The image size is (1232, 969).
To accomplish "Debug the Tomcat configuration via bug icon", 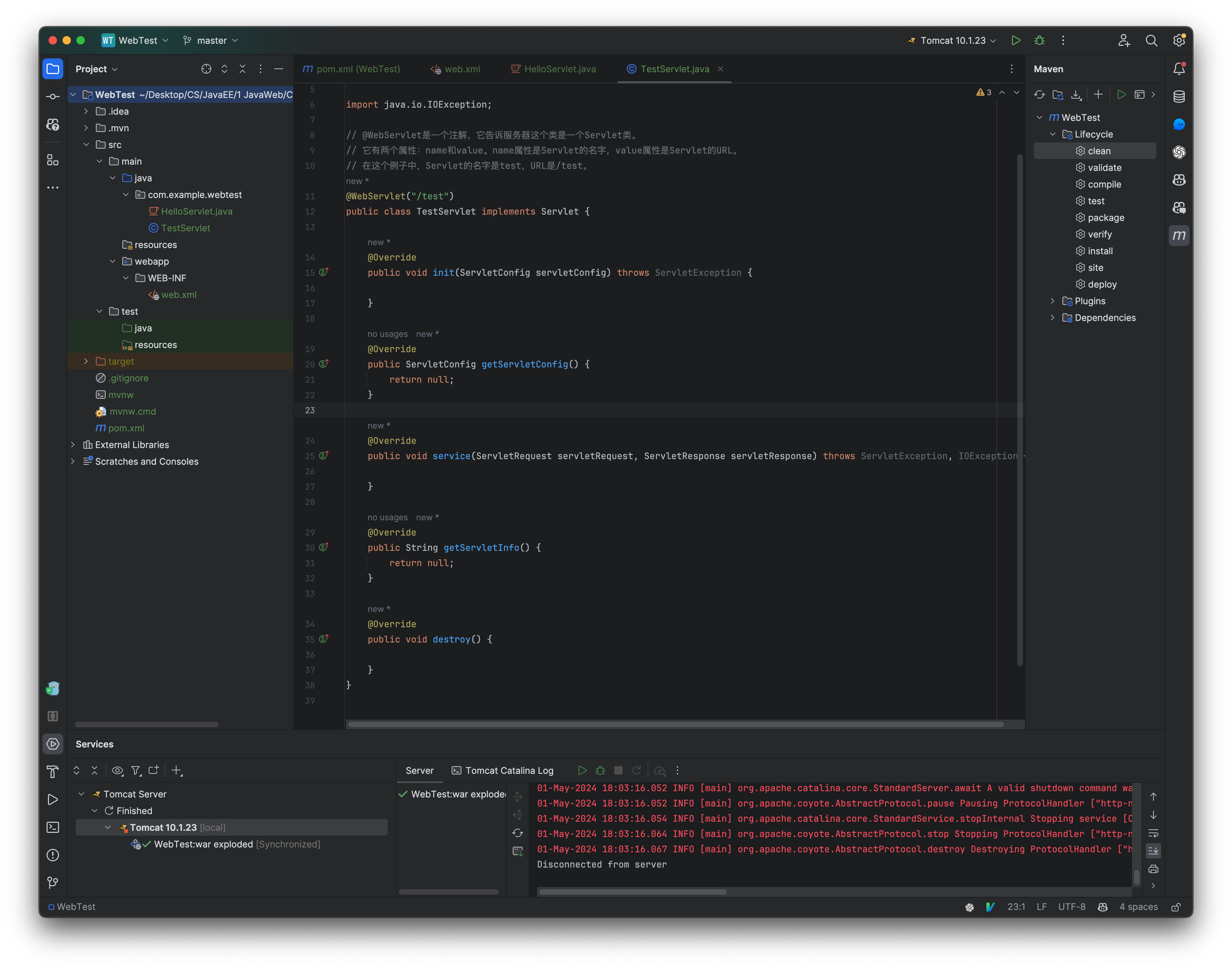I will tap(1039, 40).
